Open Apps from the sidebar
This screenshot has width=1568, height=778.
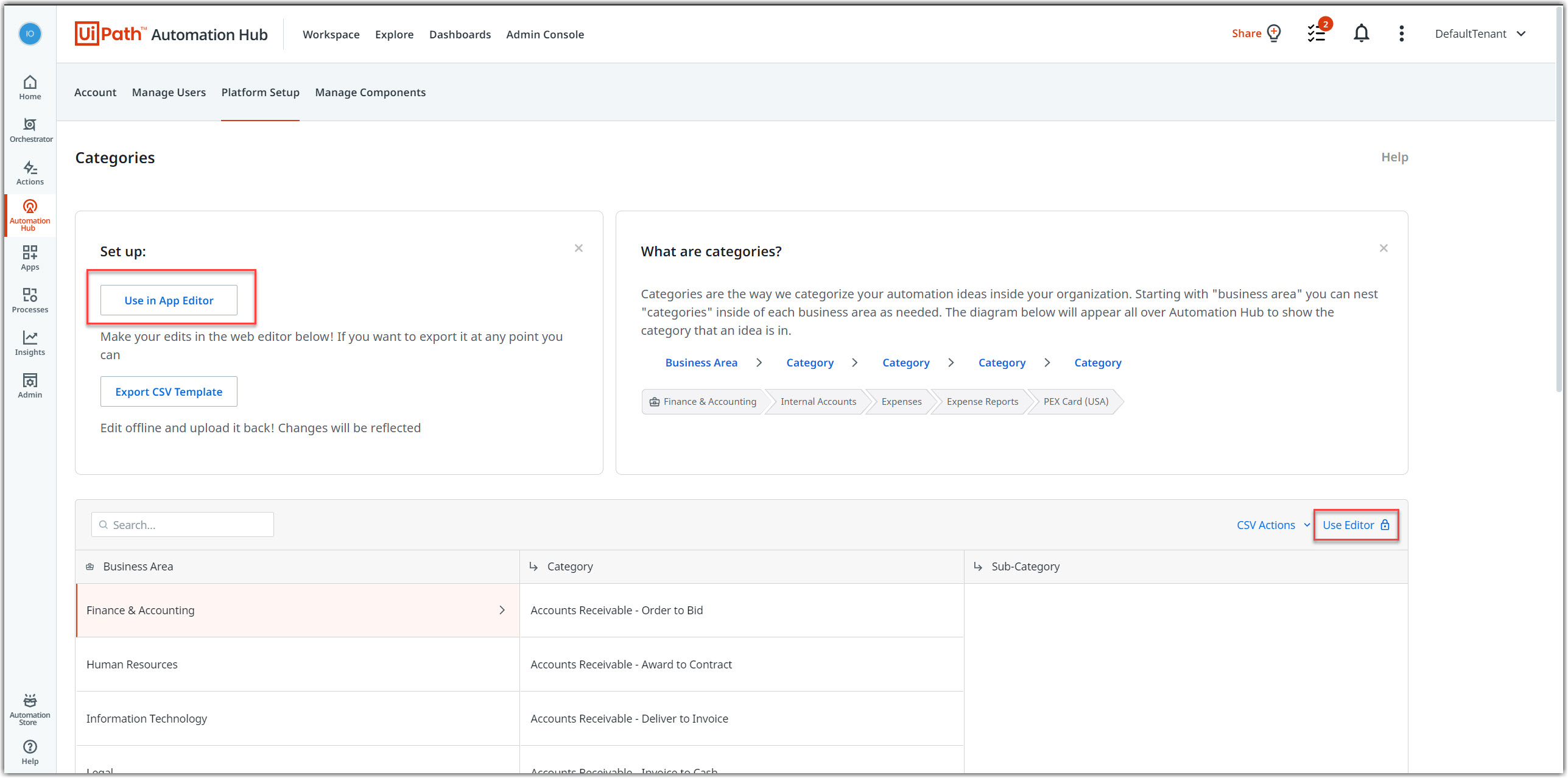coord(30,258)
